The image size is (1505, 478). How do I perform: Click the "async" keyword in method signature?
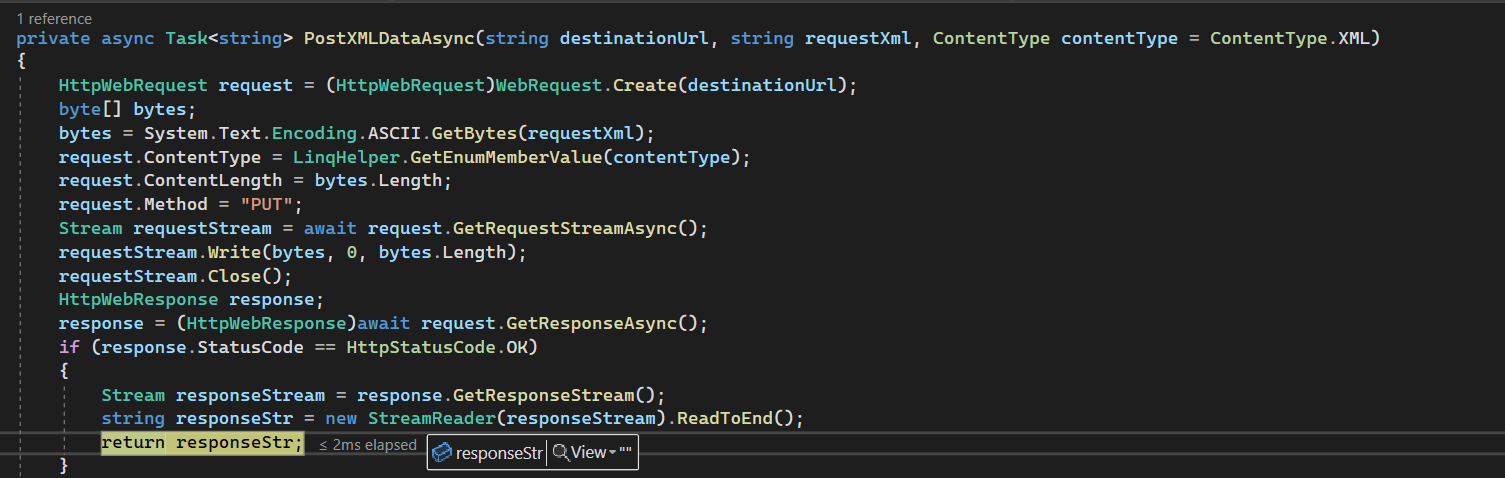click(128, 38)
